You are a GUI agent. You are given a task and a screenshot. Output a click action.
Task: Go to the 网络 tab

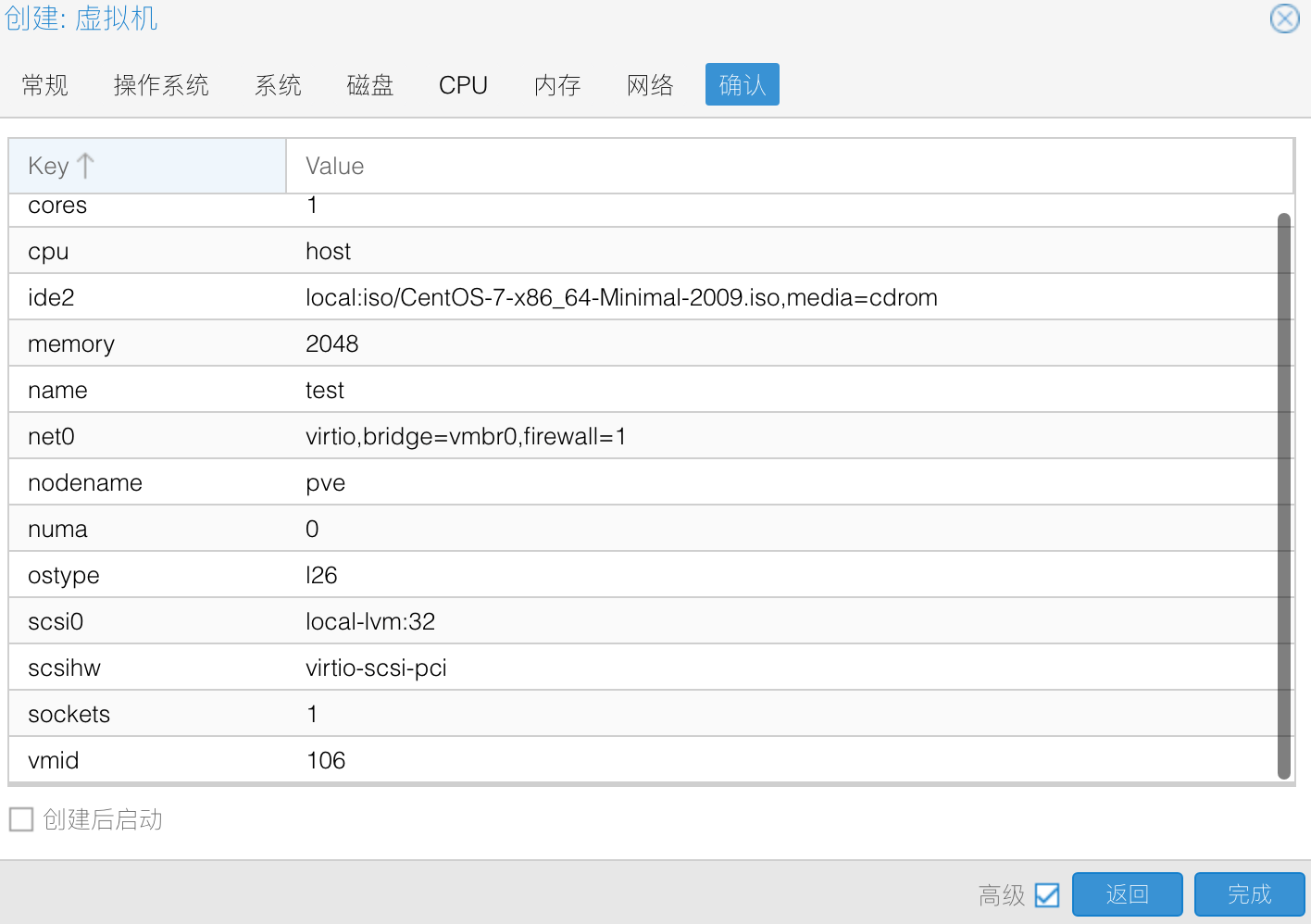[x=650, y=85]
